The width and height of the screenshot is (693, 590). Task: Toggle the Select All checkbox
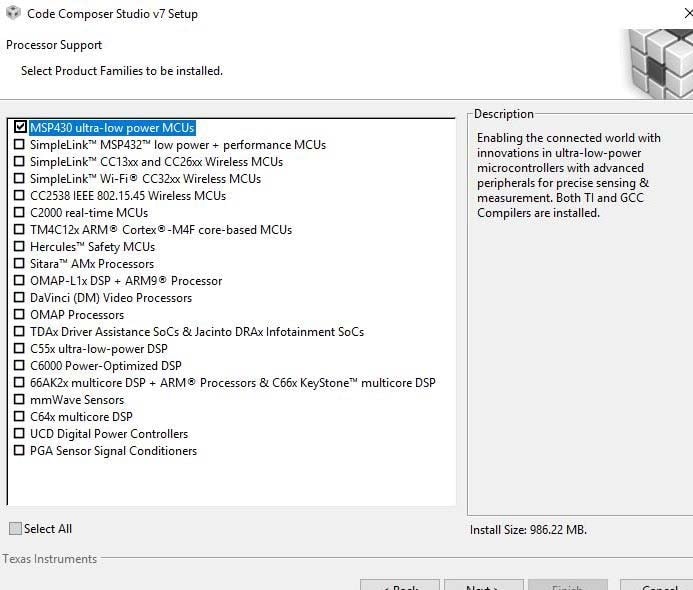[x=15, y=529]
